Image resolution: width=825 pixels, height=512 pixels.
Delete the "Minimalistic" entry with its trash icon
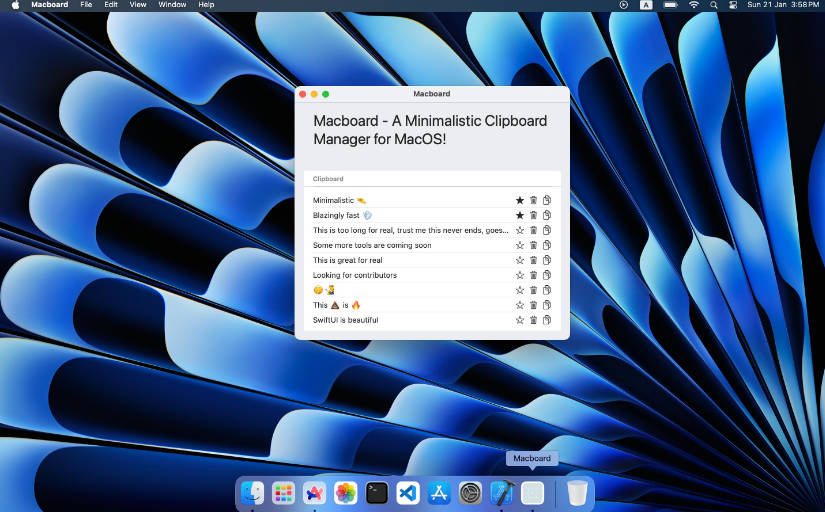pyautogui.click(x=534, y=200)
